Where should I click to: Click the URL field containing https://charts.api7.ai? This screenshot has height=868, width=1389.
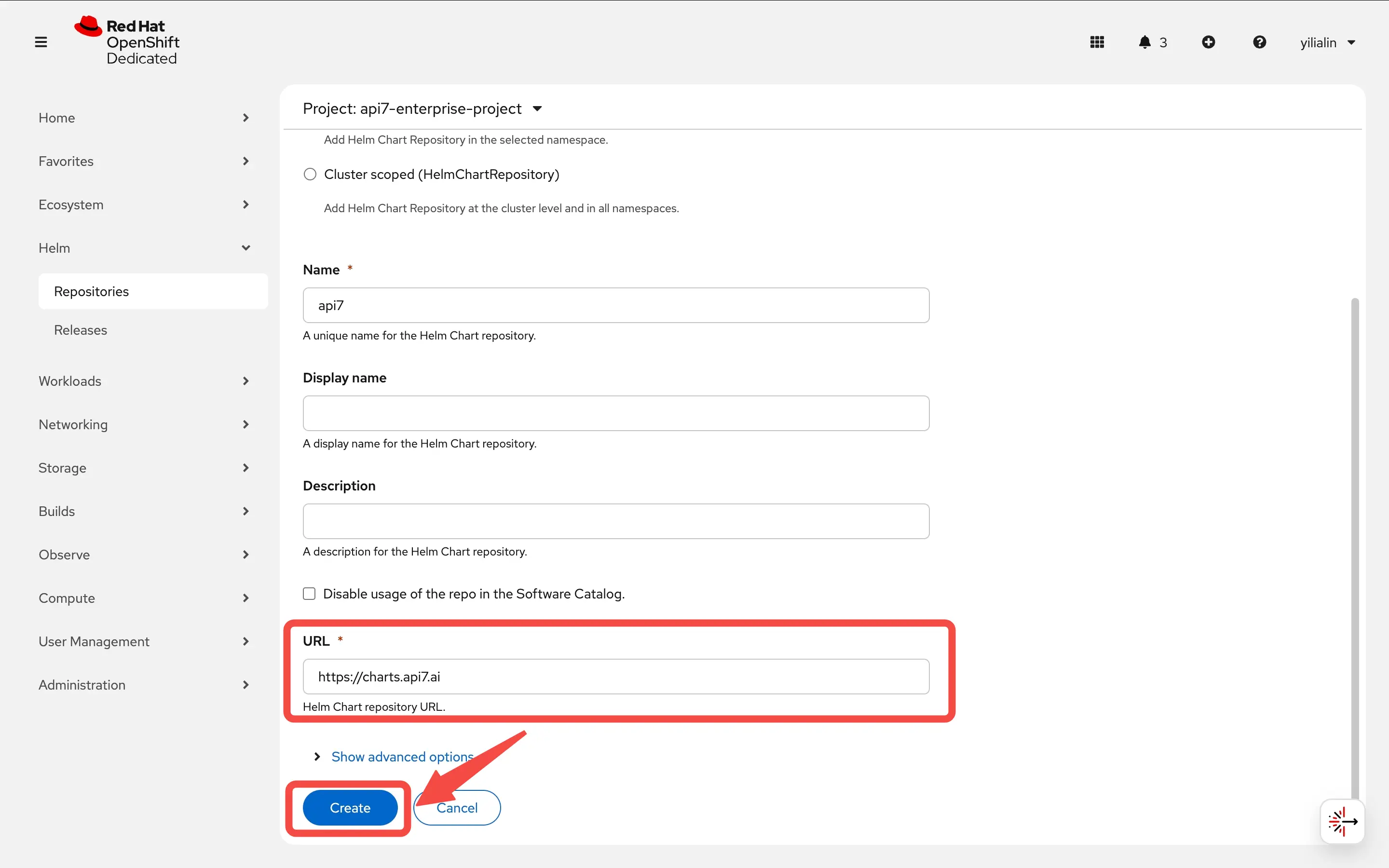pyautogui.click(x=615, y=676)
